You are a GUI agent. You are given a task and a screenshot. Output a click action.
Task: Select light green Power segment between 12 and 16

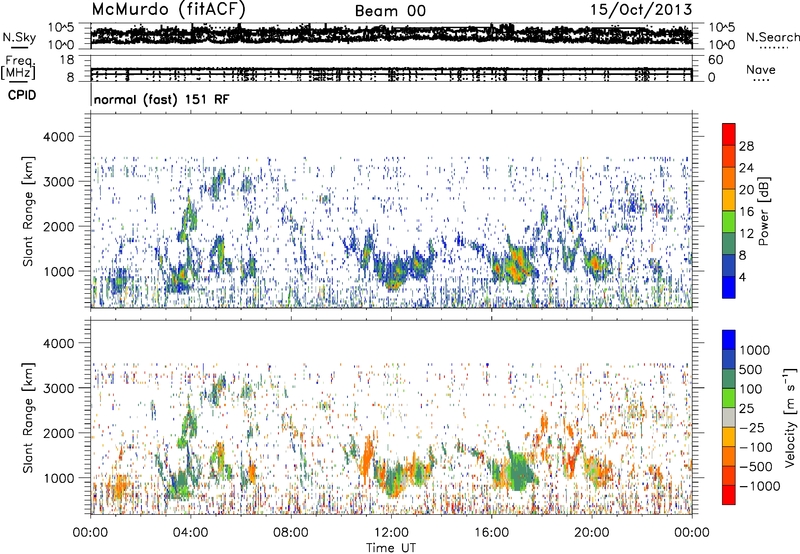point(729,221)
